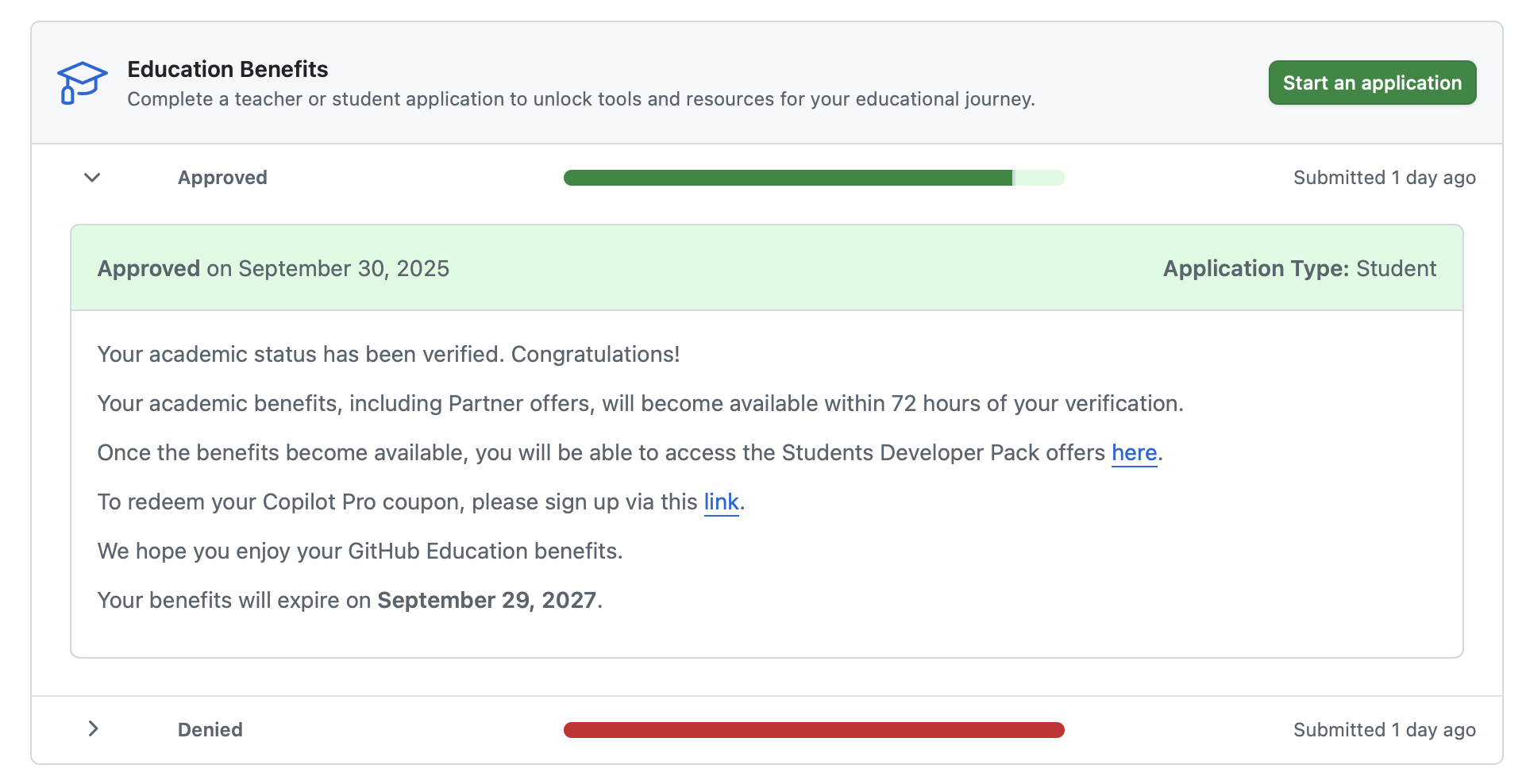Click the 'Application Type: Student' label
The height and width of the screenshot is (784, 1526).
[x=1299, y=269]
